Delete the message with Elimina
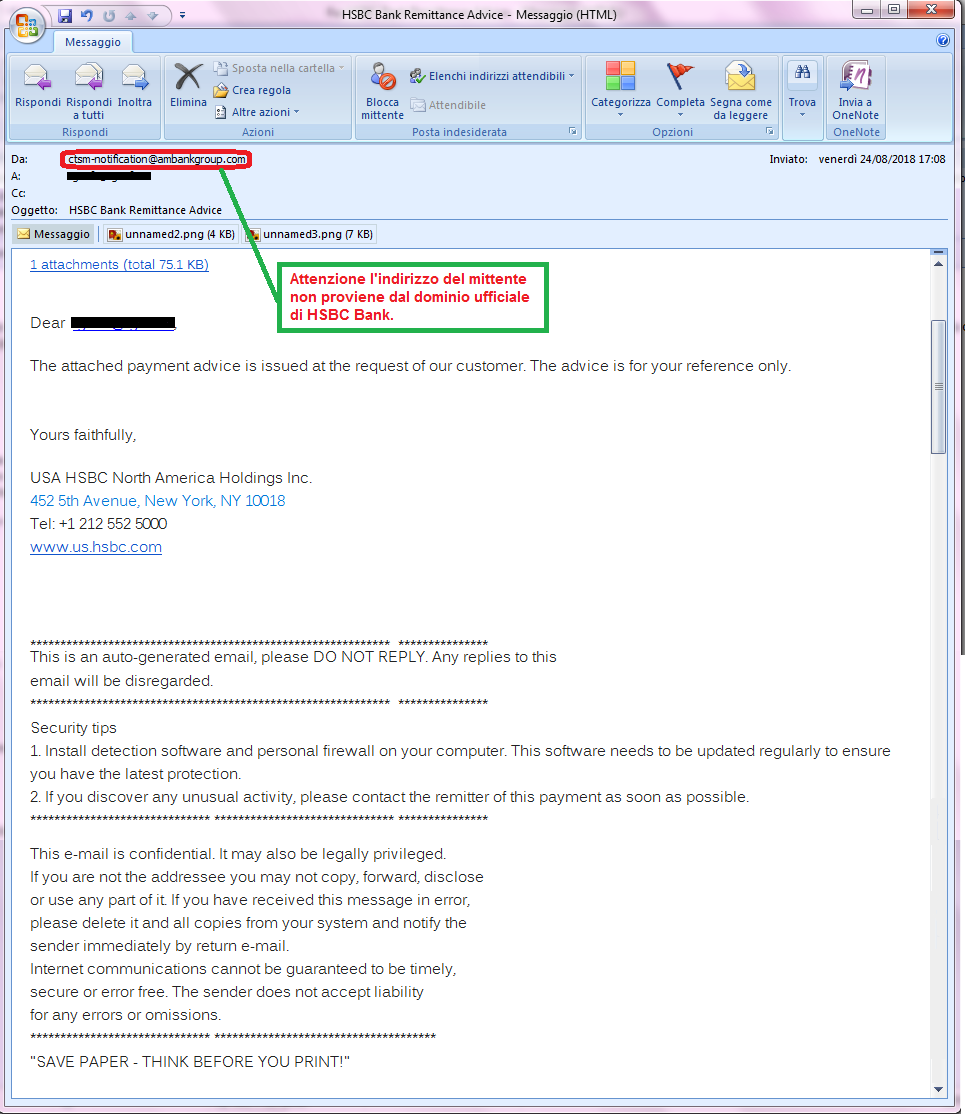965x1120 pixels. pos(189,86)
